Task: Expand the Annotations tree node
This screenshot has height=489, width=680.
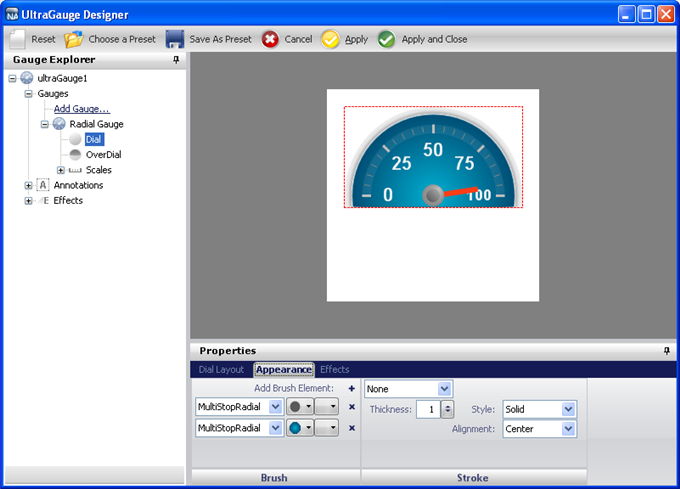Action: tap(29, 185)
